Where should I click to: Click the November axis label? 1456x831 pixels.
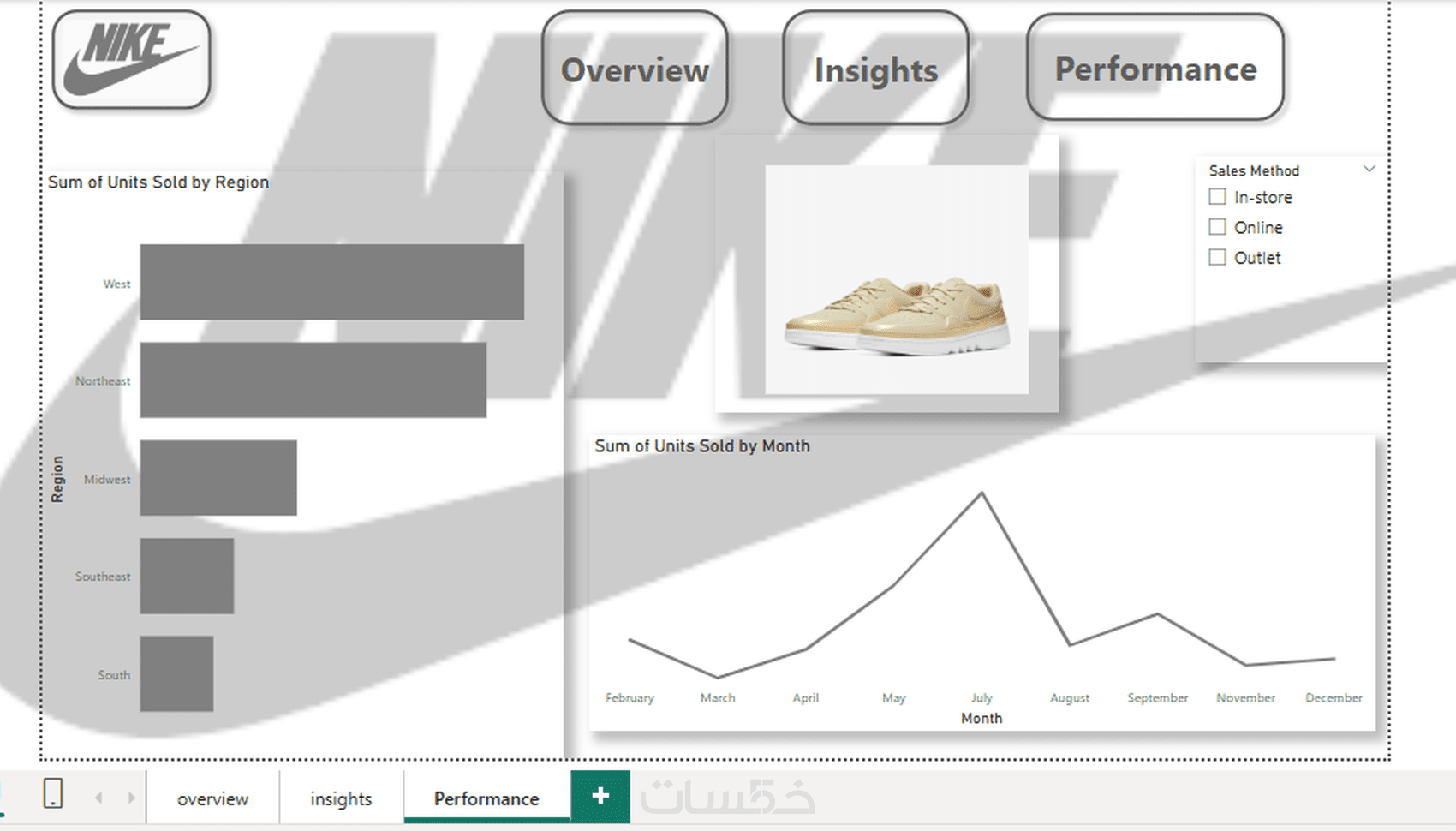[1246, 698]
